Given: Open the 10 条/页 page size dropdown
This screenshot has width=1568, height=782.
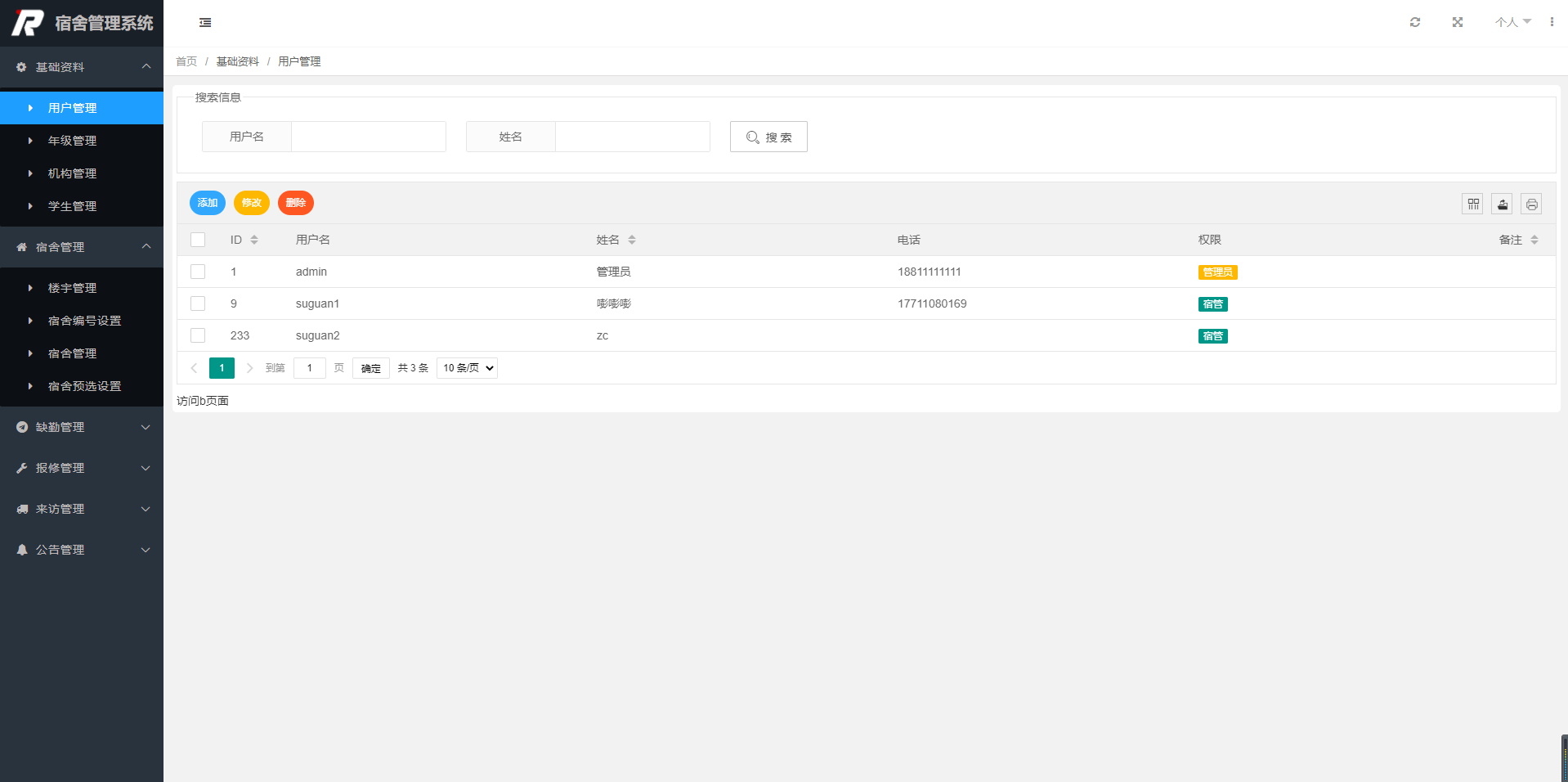Looking at the screenshot, I should click(467, 368).
